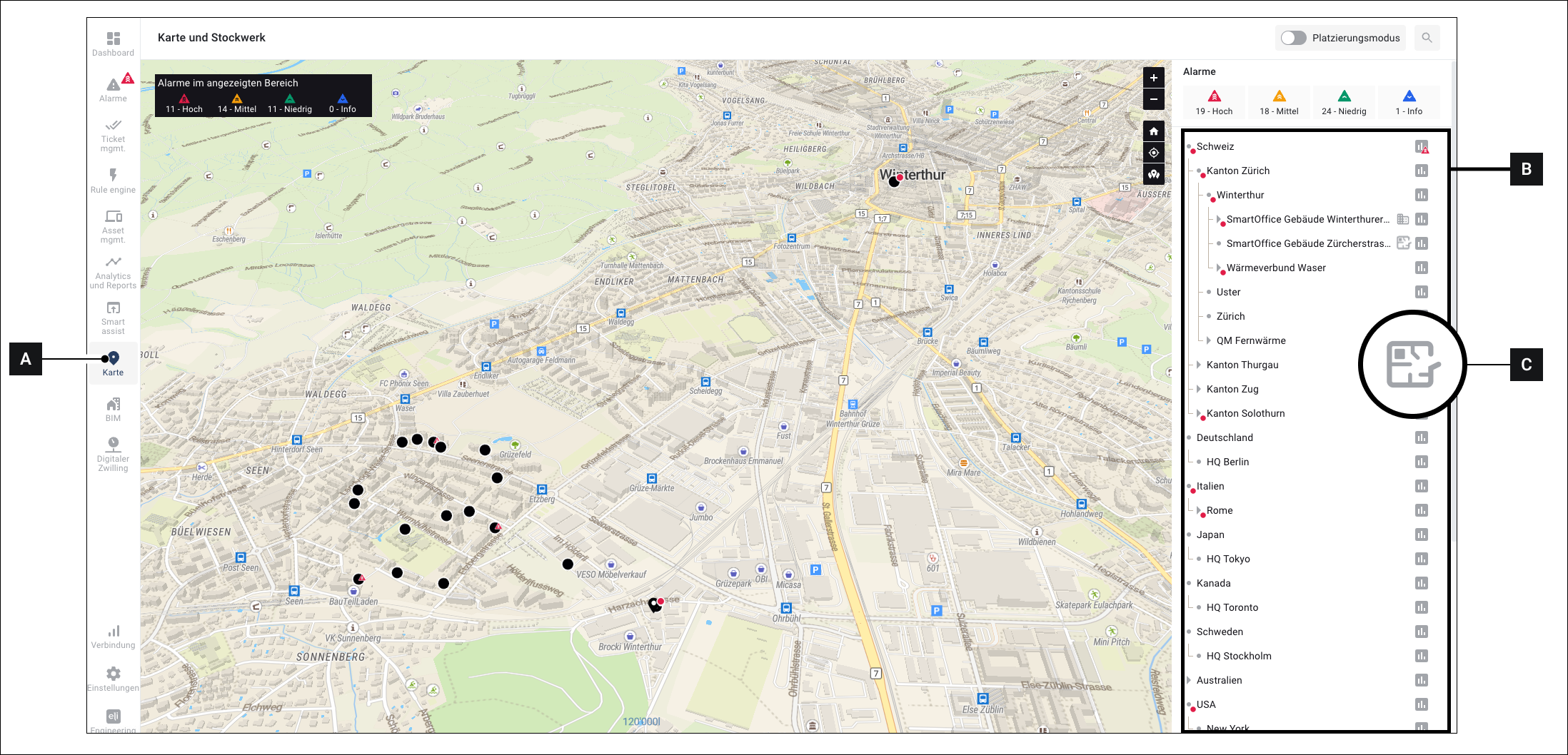The width and height of the screenshot is (1568, 755).
Task: Click 11 - Niedrig in map alarm overlay
Action: click(290, 104)
